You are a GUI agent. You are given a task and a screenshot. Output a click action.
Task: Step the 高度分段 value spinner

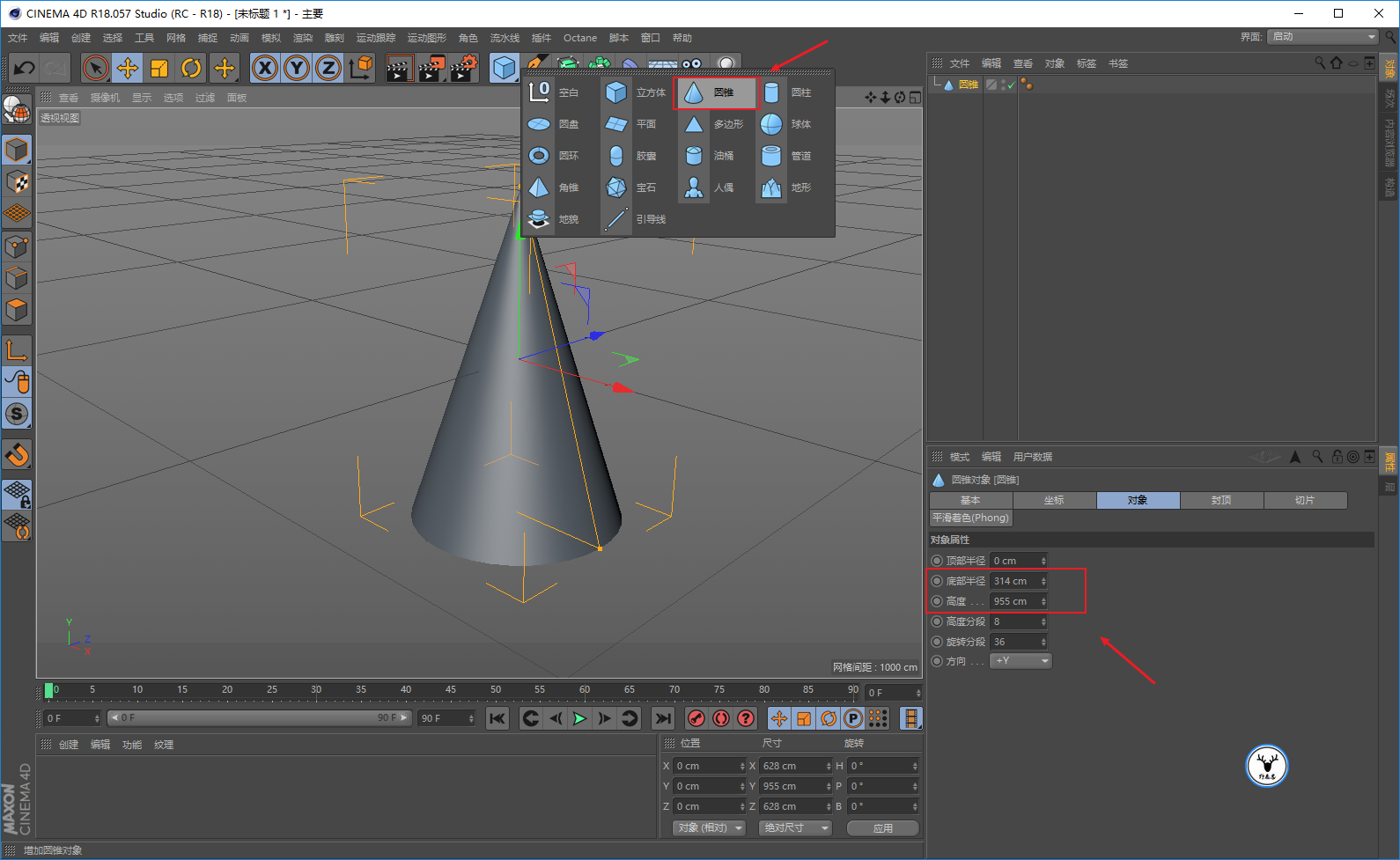tap(1043, 621)
